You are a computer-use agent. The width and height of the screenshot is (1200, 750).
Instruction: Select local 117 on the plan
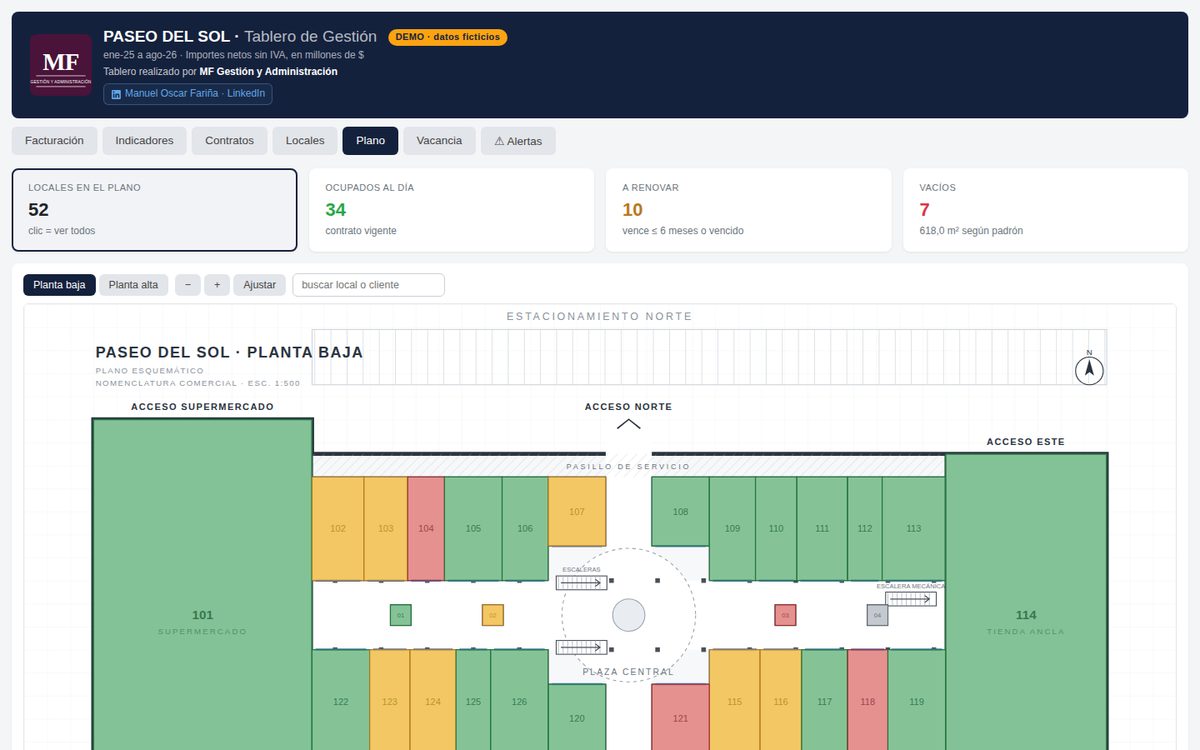[824, 700]
